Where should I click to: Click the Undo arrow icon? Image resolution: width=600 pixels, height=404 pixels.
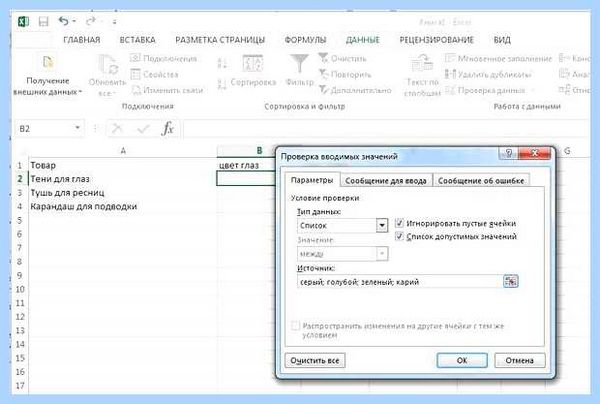pyautogui.click(x=64, y=21)
